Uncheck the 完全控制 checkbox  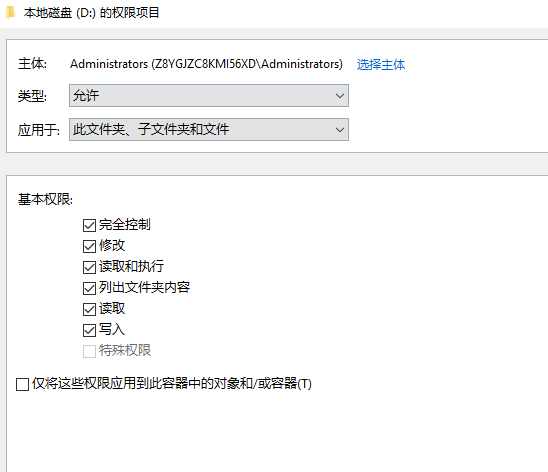[89, 225]
